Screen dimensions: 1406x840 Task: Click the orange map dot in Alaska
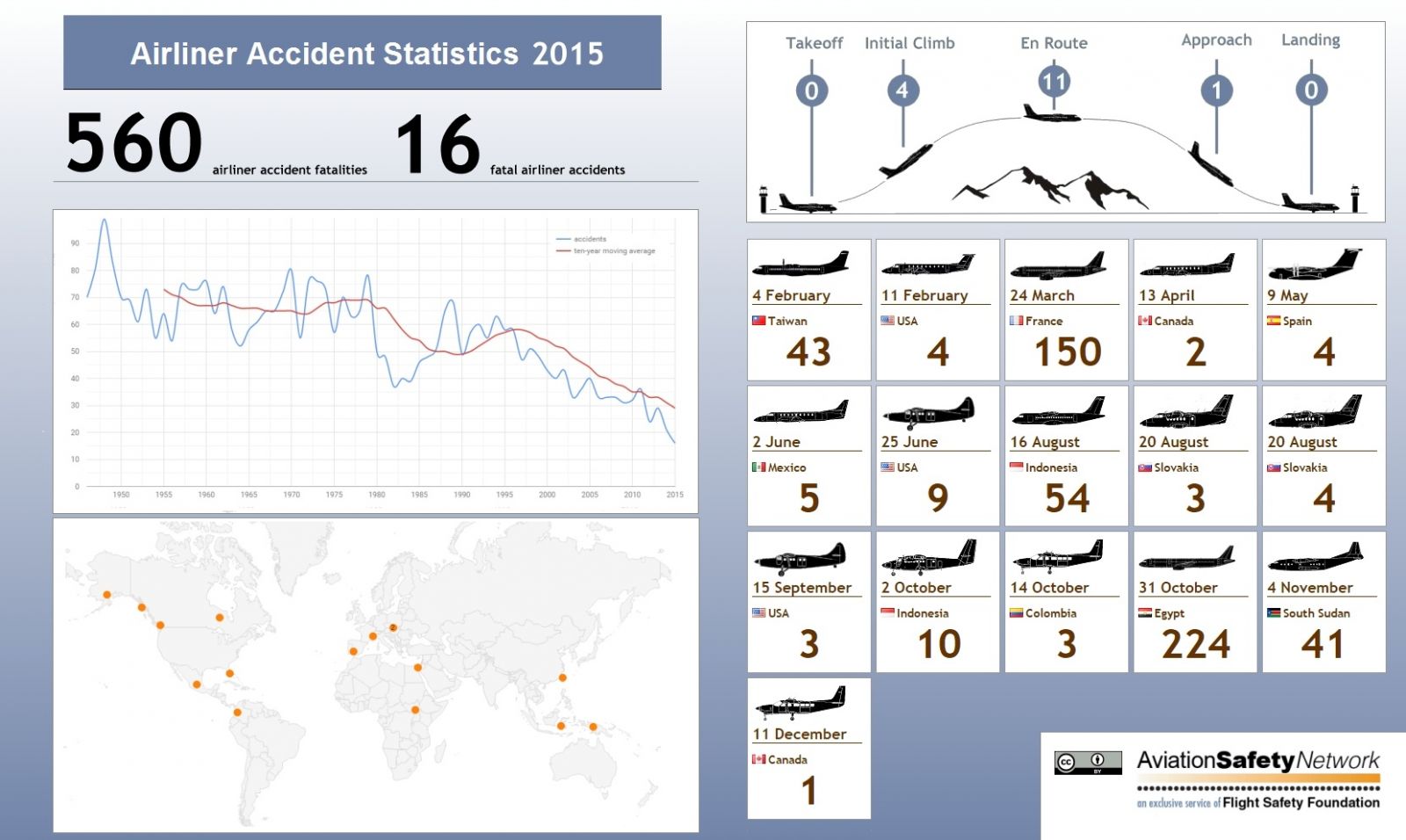107,595
